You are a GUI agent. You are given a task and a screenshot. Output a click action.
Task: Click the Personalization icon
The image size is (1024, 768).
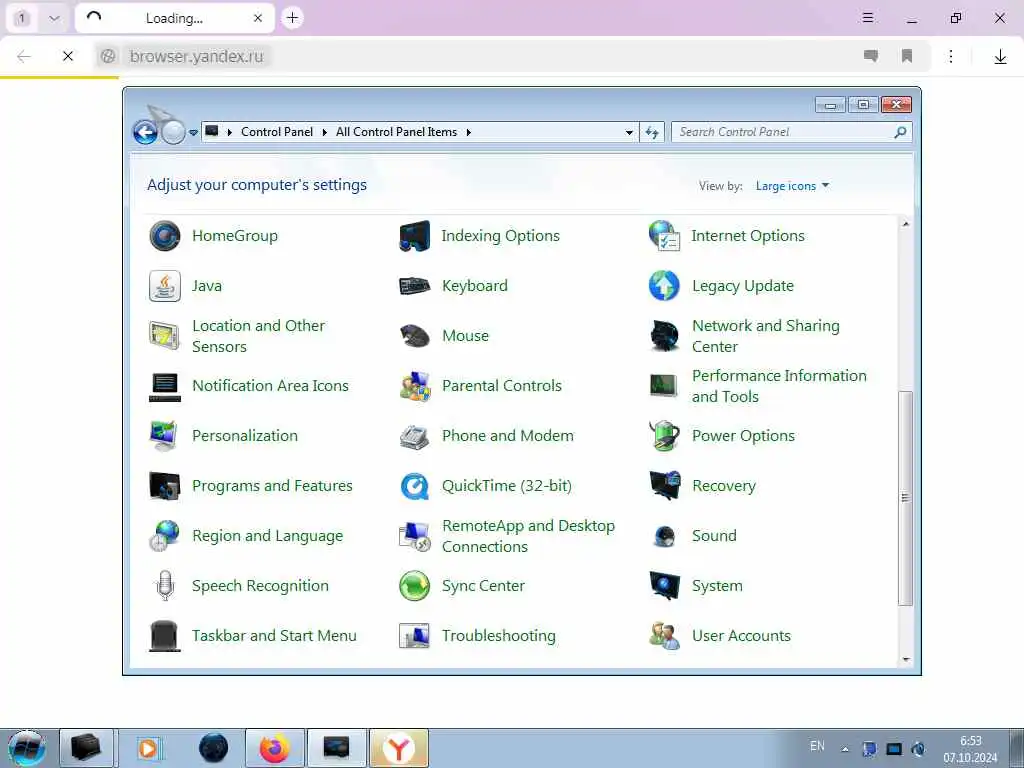pyautogui.click(x=165, y=436)
